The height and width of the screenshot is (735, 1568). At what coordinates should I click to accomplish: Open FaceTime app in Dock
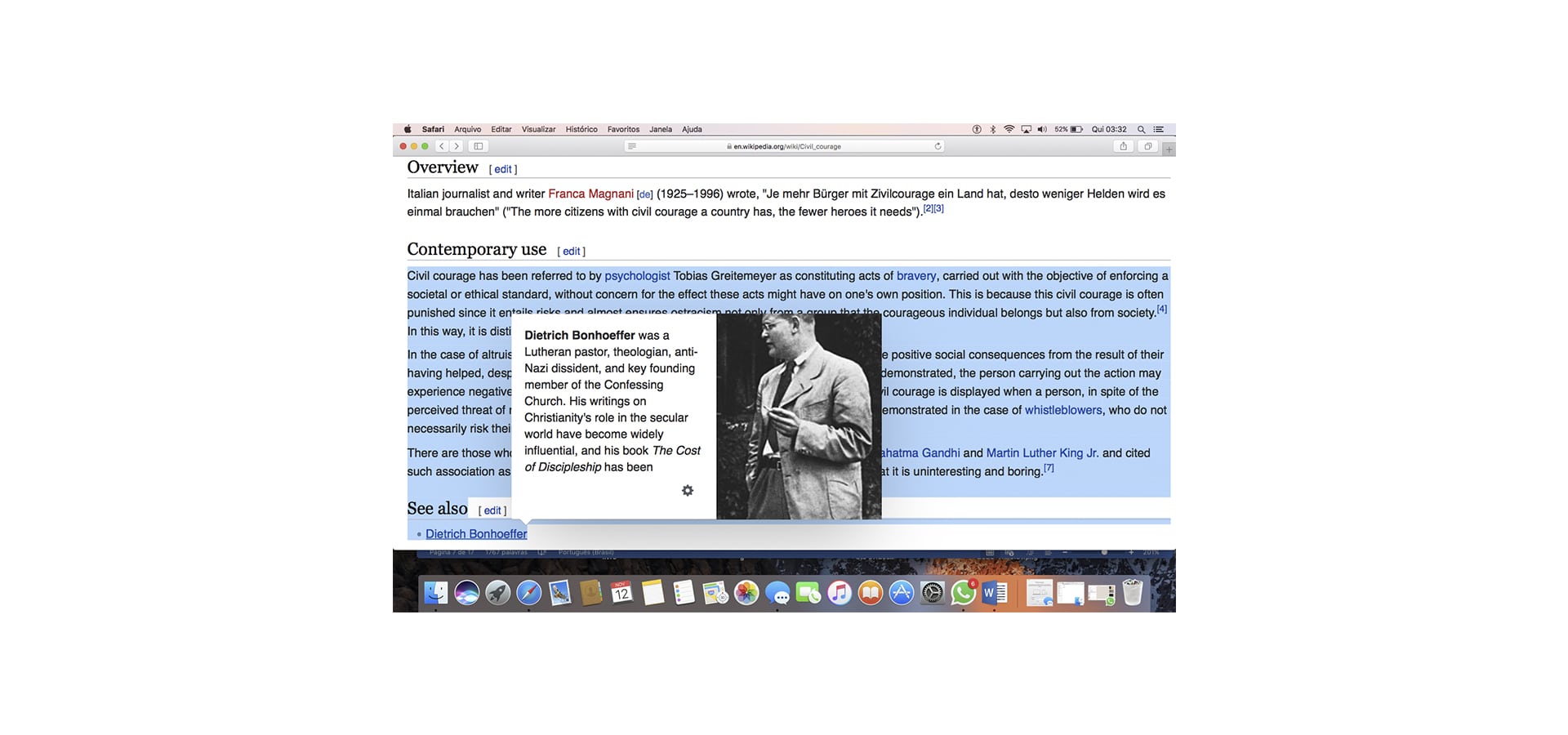pos(808,593)
